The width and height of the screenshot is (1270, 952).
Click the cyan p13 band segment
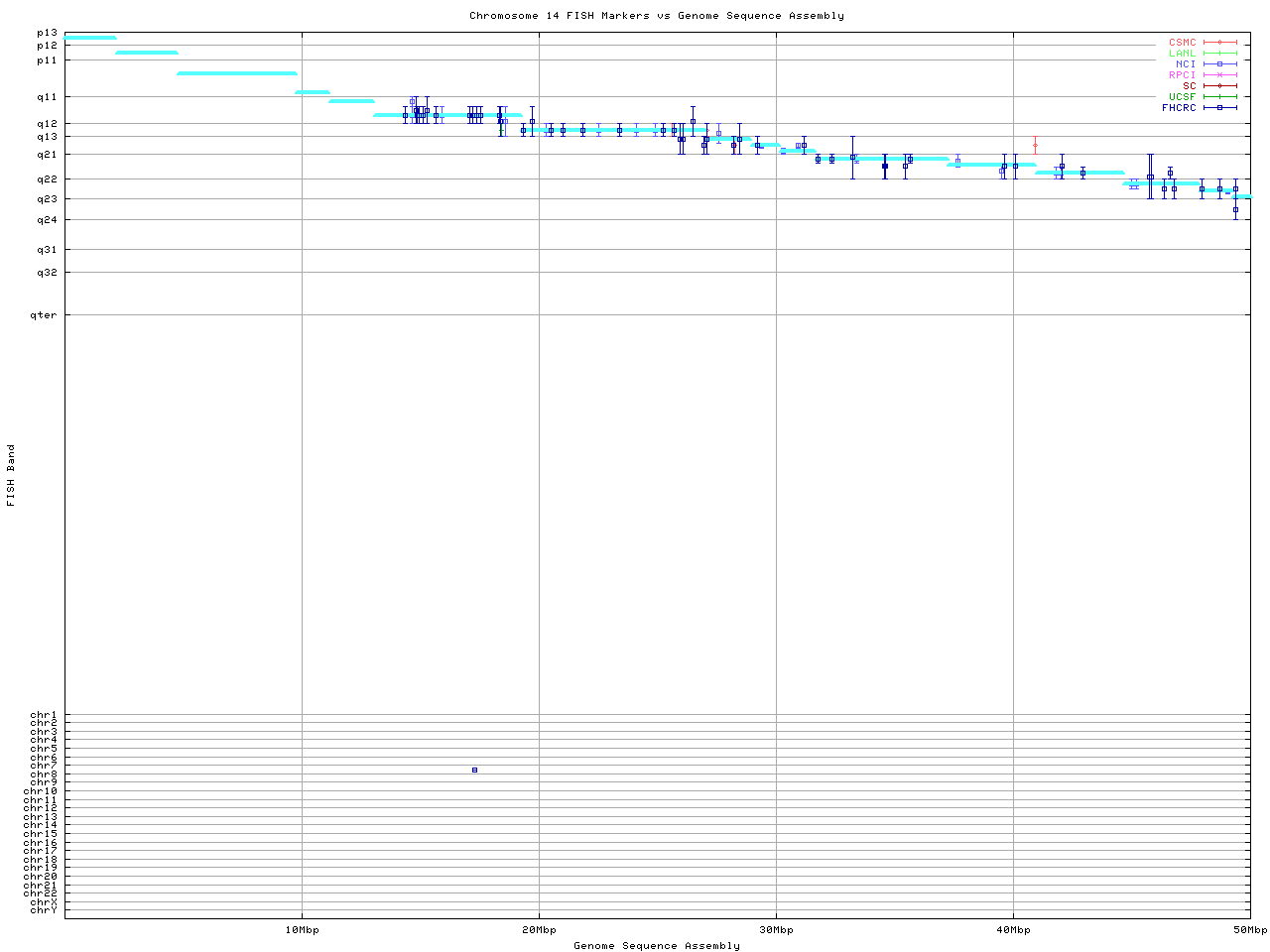click(x=89, y=38)
